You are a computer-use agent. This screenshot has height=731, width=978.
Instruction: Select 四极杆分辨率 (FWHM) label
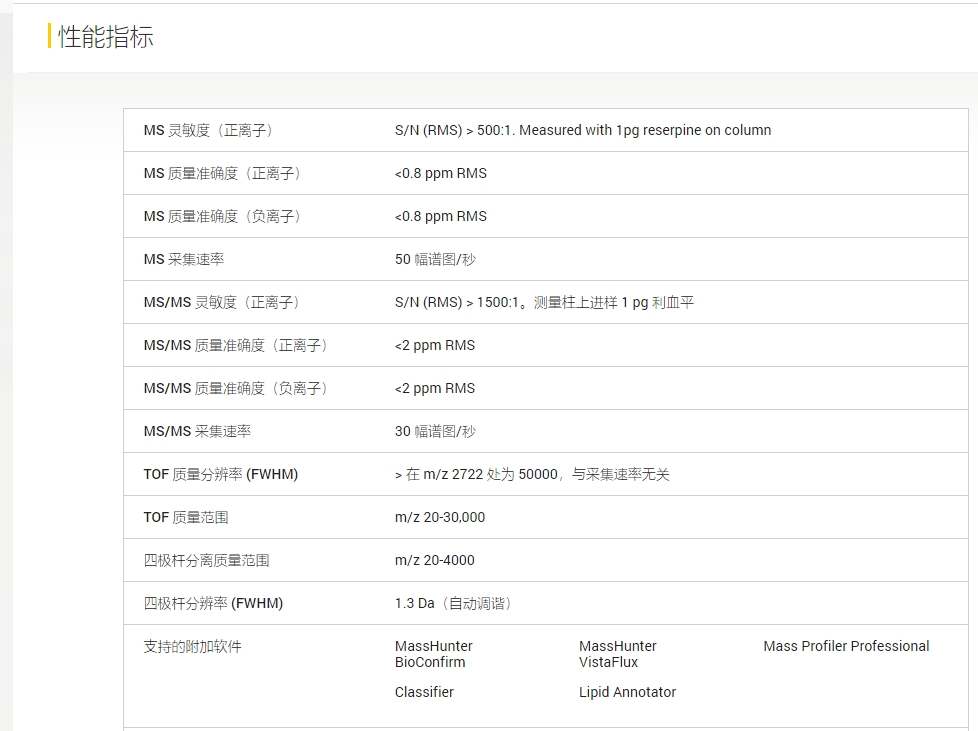pyautogui.click(x=213, y=604)
